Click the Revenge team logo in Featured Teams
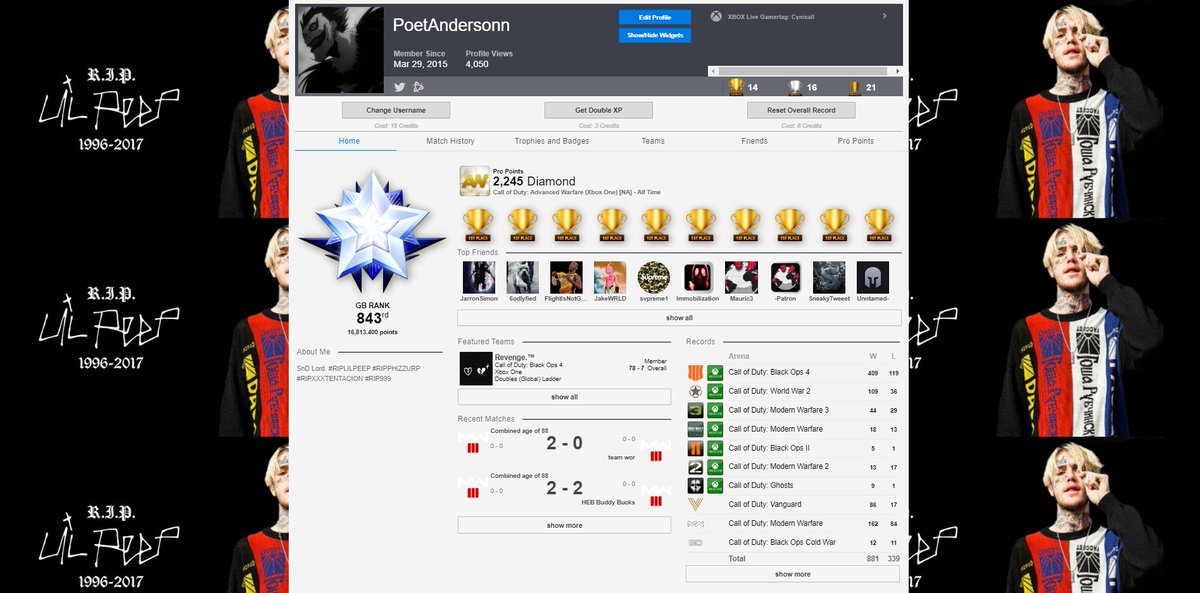Viewport: 1200px width, 593px height. pos(476,369)
